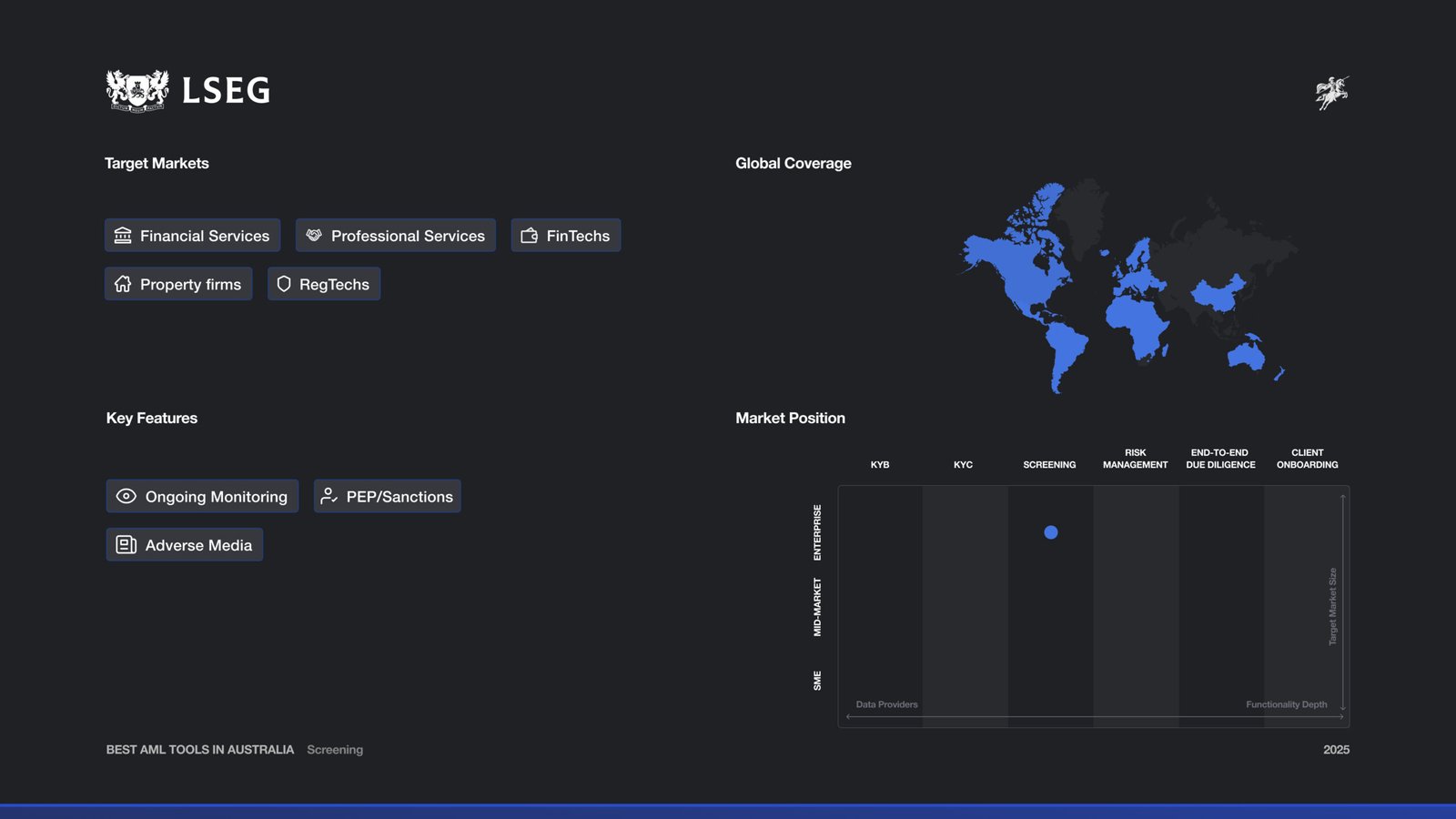Click the 2025 year label
This screenshot has width=1456, height=819.
(1337, 750)
